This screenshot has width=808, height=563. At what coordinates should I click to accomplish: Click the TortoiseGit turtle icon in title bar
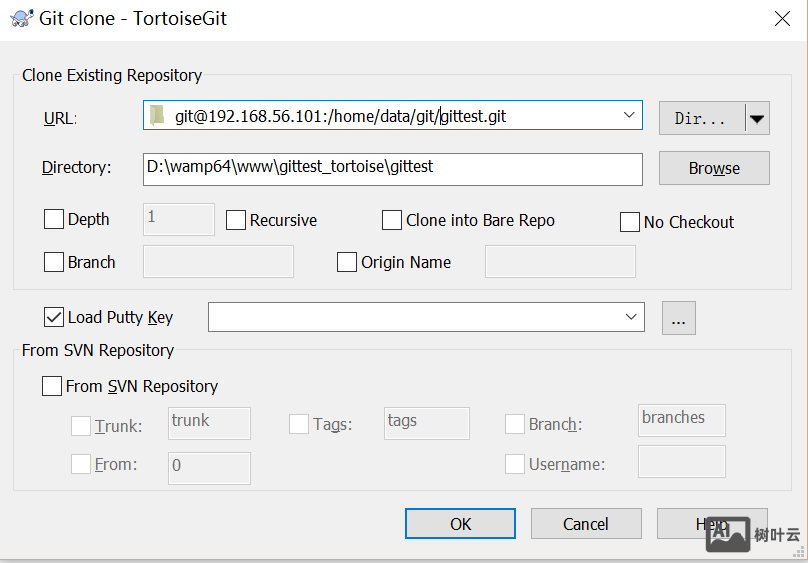pos(21,19)
